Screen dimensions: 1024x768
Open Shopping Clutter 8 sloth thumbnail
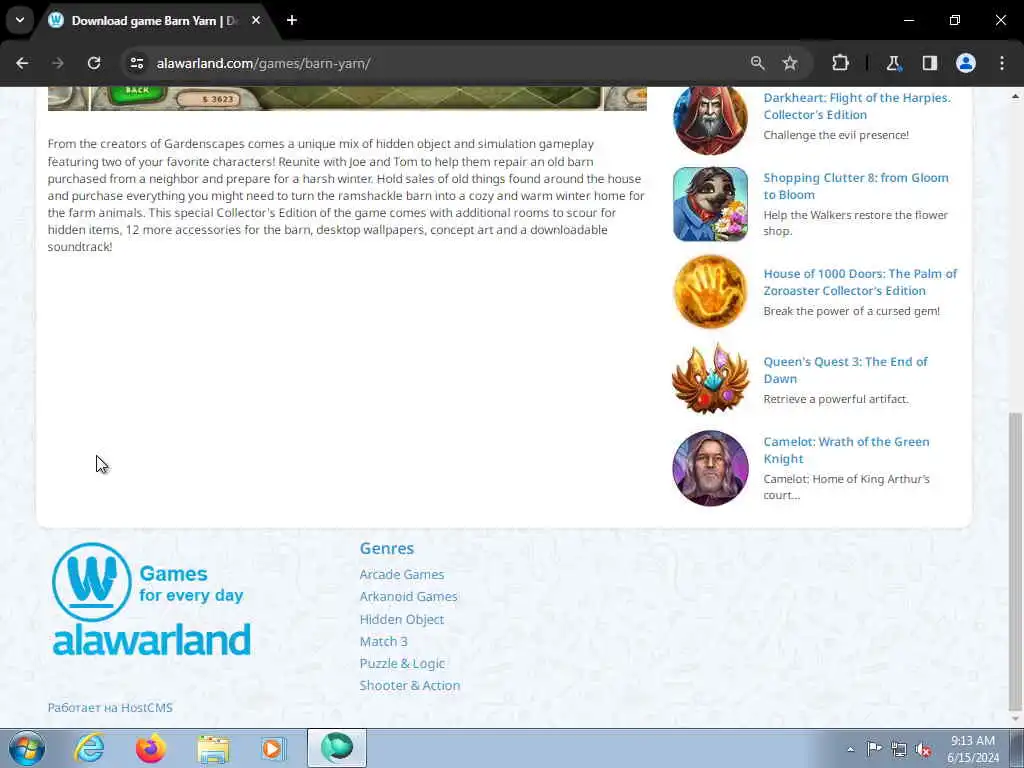(711, 204)
